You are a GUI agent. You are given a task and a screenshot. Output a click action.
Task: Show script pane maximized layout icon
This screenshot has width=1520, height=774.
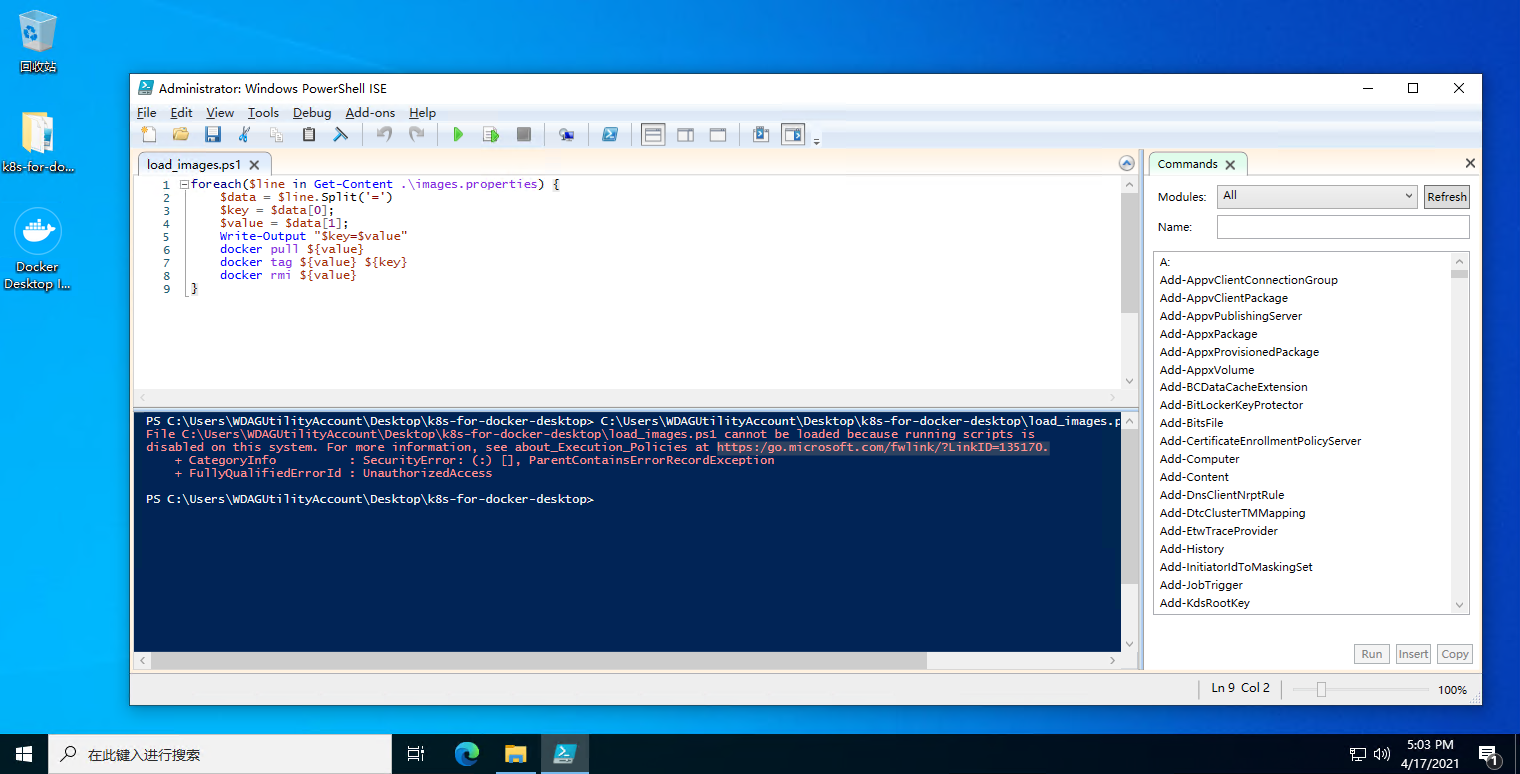[718, 134]
